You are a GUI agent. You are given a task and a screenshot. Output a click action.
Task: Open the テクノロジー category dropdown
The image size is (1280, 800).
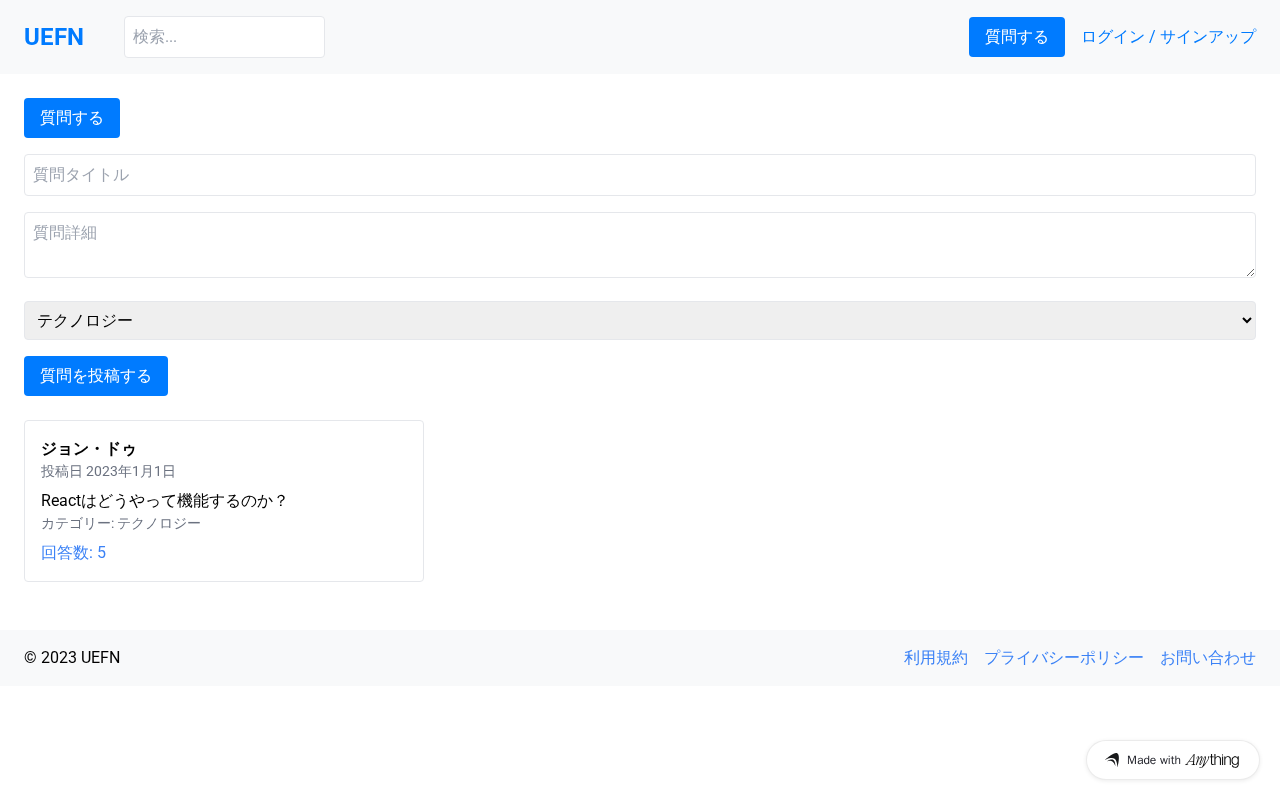640,320
